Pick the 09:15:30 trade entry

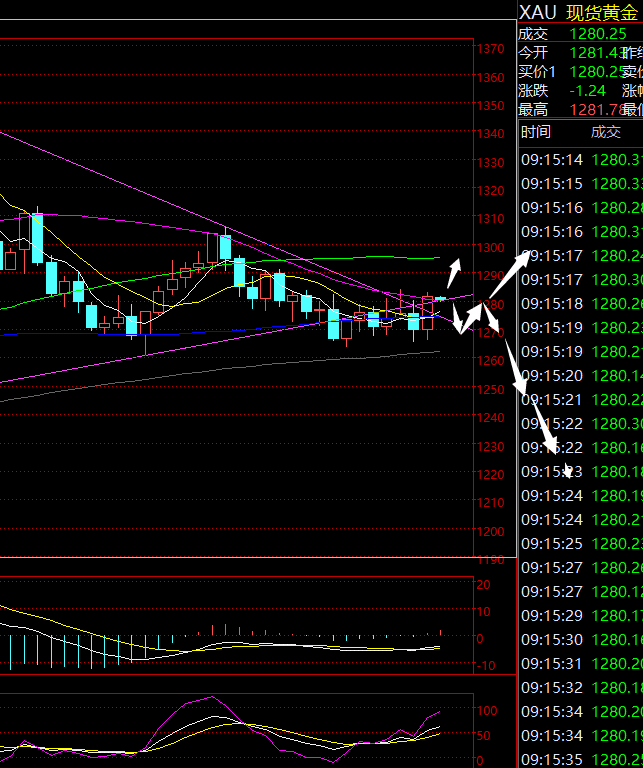(580, 640)
